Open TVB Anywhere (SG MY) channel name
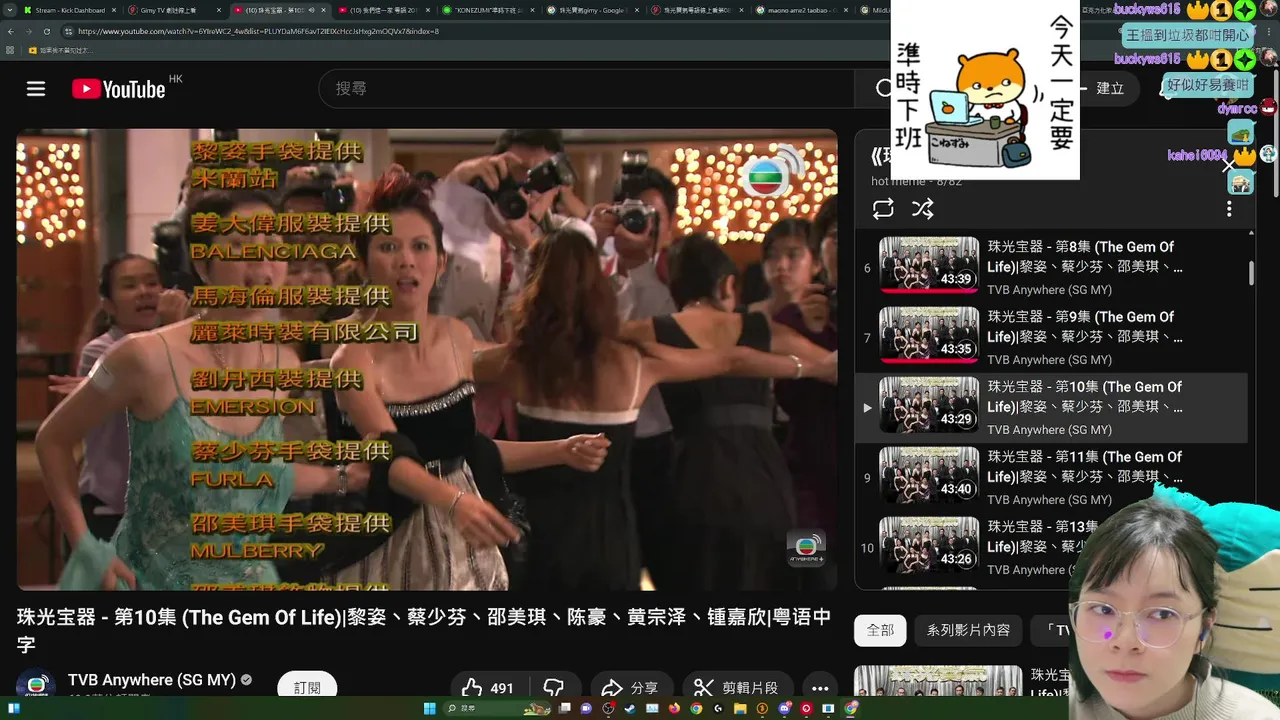Viewport: 1280px width, 720px height. point(152,680)
